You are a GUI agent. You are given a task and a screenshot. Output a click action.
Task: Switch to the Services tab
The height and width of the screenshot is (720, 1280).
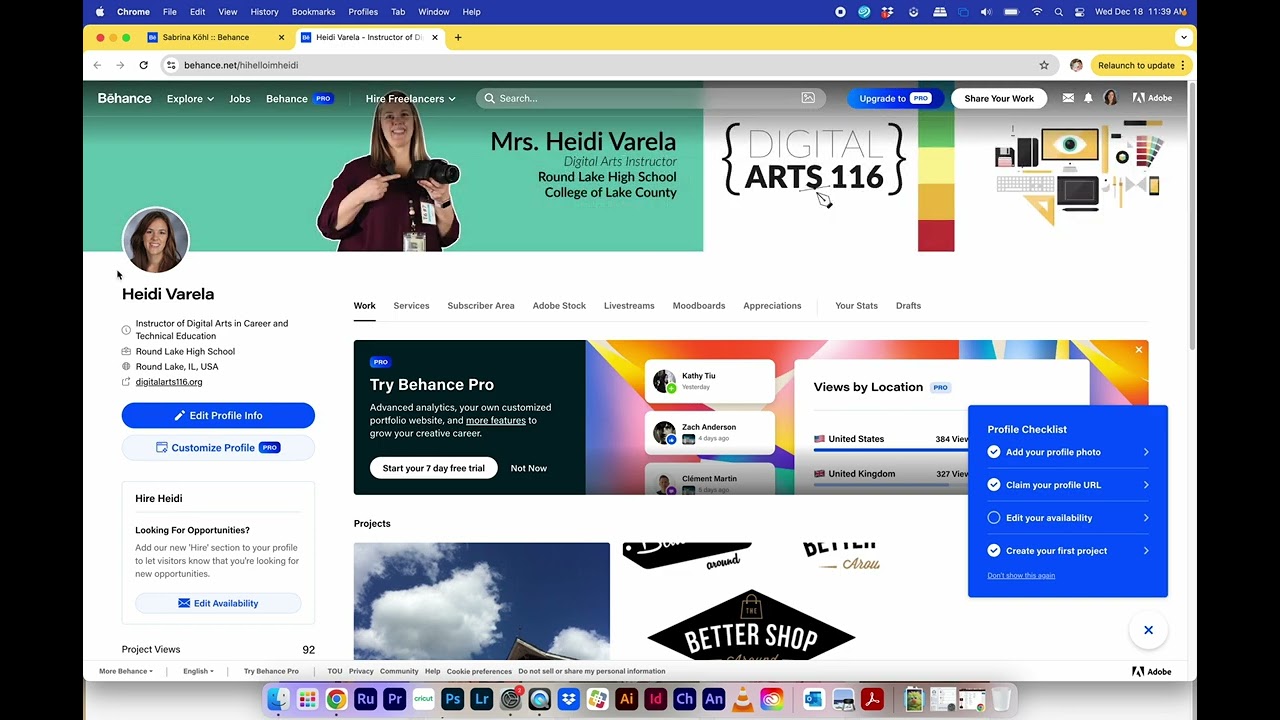pos(411,306)
